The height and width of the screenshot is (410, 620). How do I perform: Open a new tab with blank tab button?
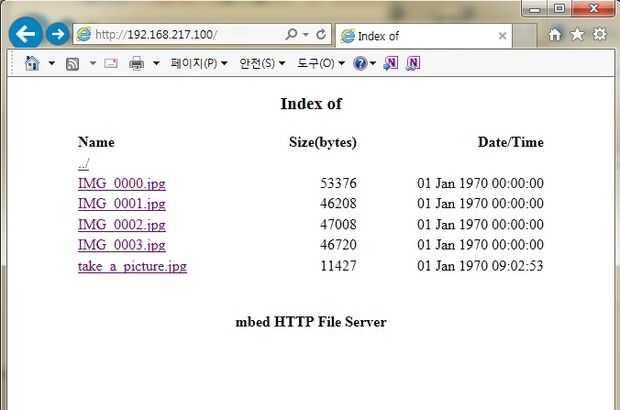pyautogui.click(x=525, y=36)
